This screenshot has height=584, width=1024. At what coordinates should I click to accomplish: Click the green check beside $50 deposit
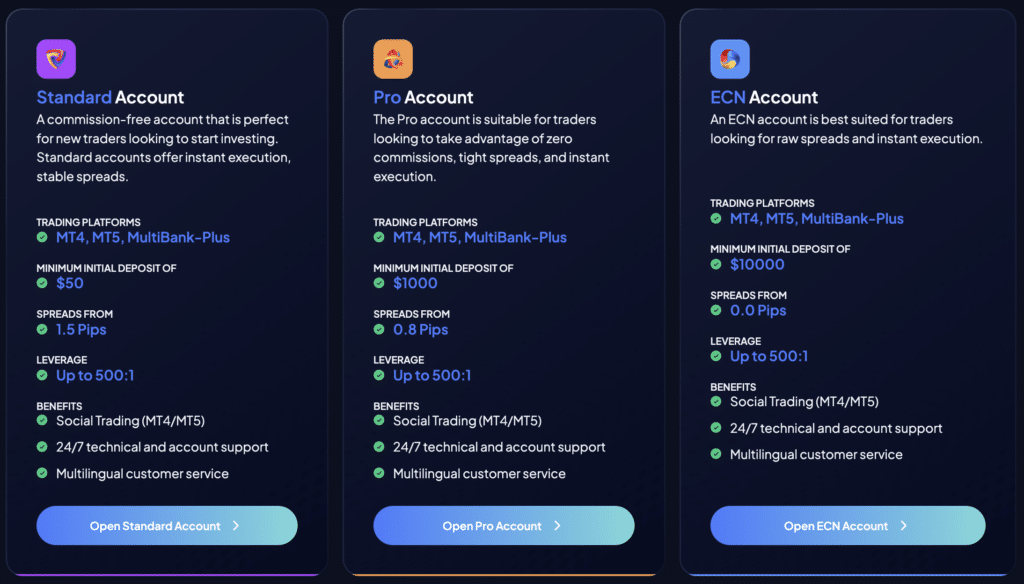coord(42,284)
